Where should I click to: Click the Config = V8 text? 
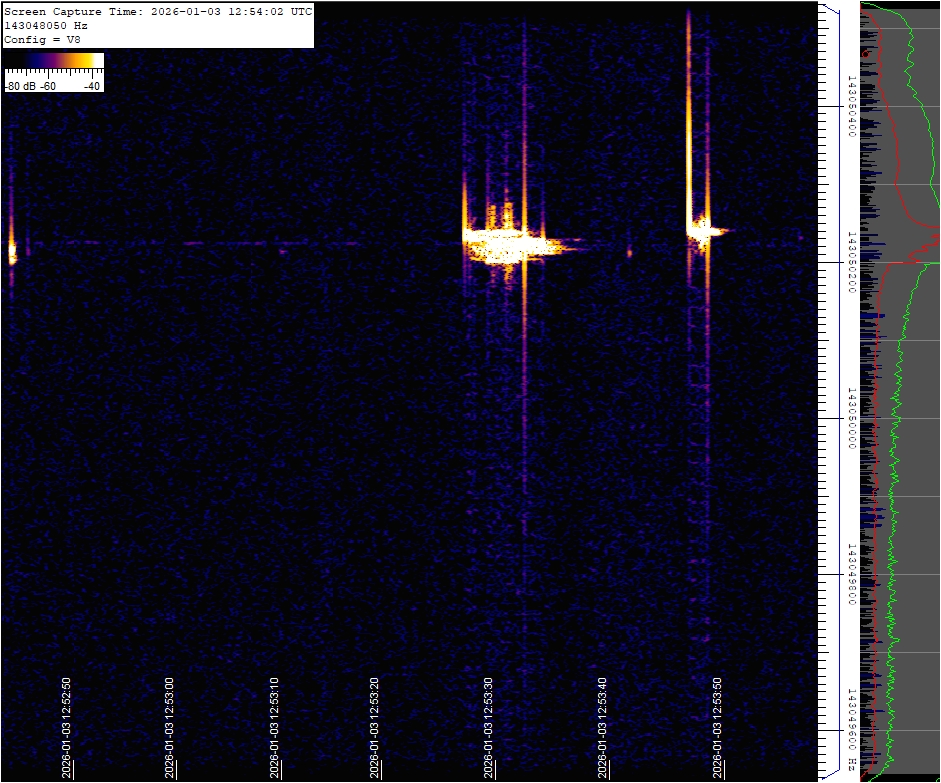[42, 40]
